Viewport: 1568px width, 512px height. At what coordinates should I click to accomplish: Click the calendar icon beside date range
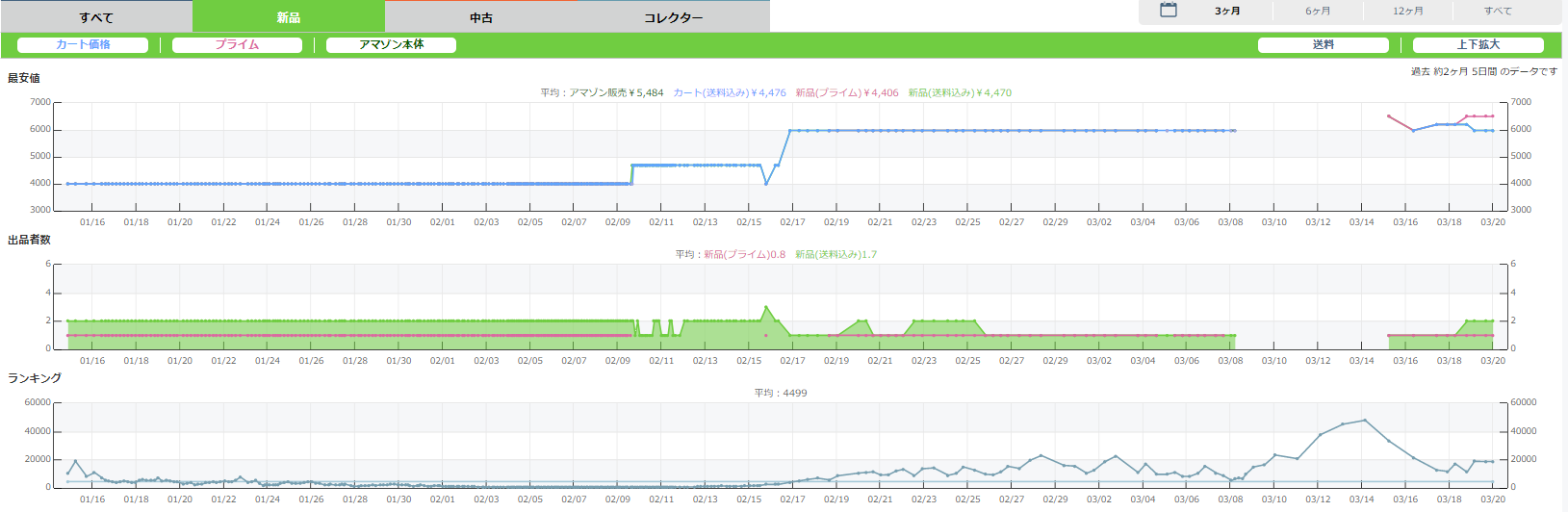coord(1168,11)
